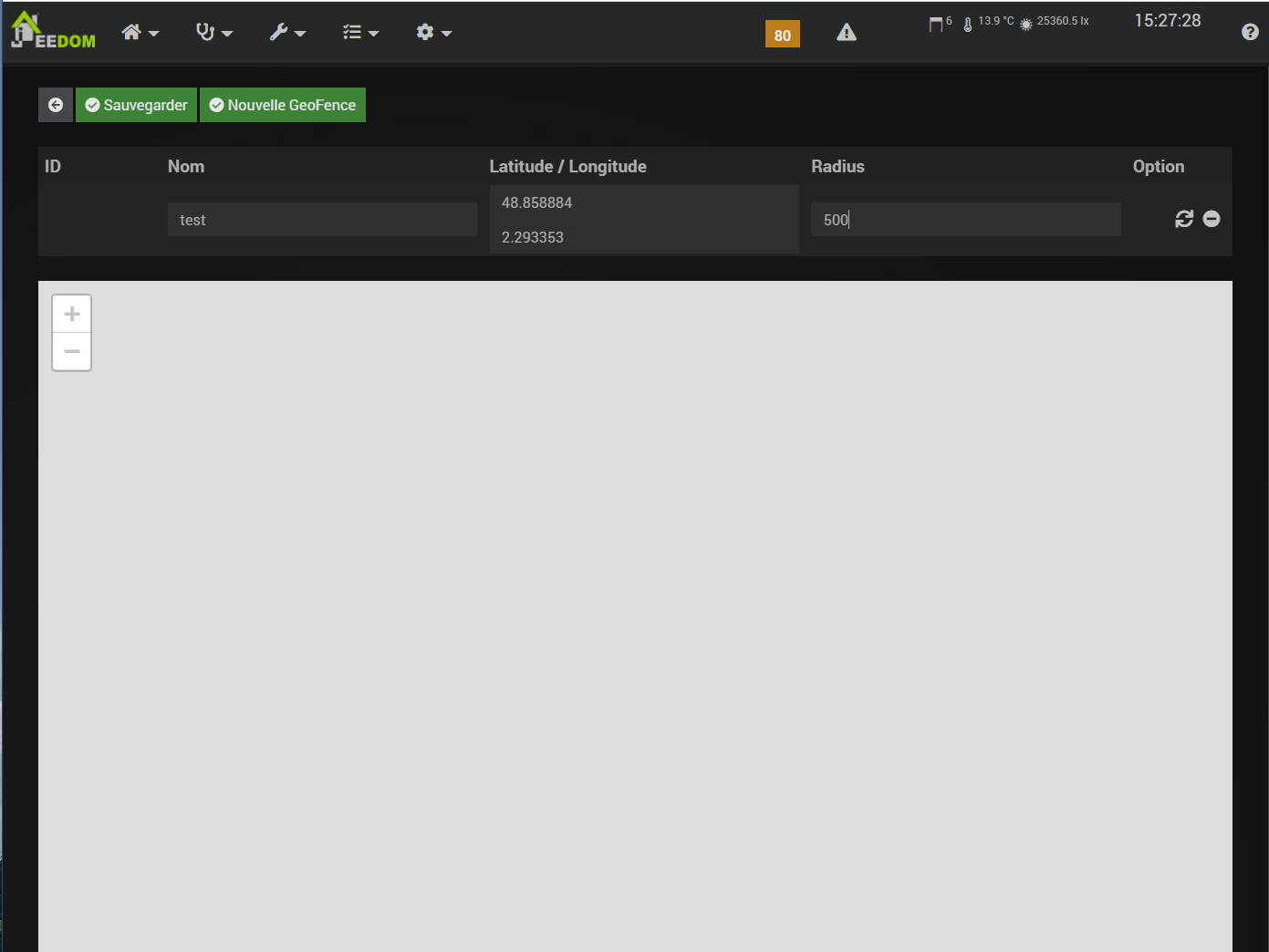
Task: Create a Nouvelle GeoFence
Action: click(283, 105)
